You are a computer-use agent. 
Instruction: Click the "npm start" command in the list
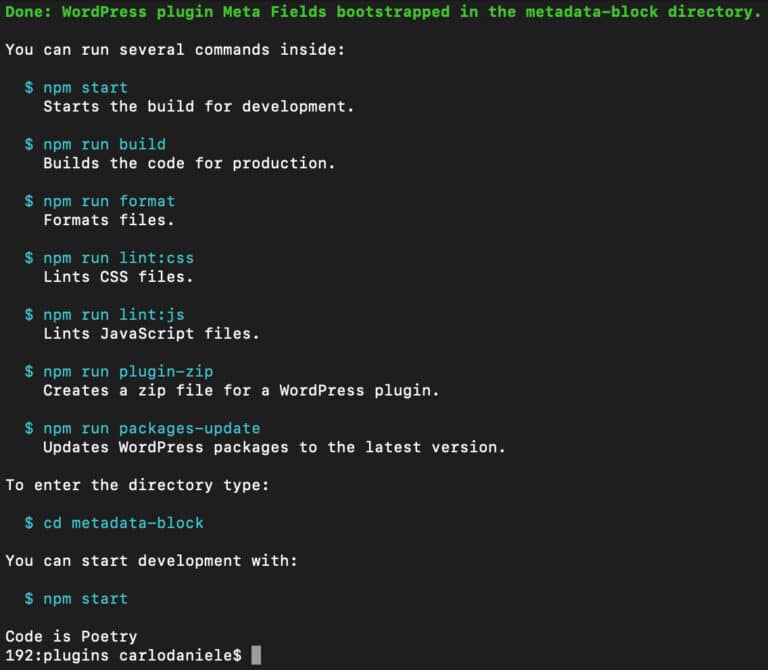coord(85,87)
